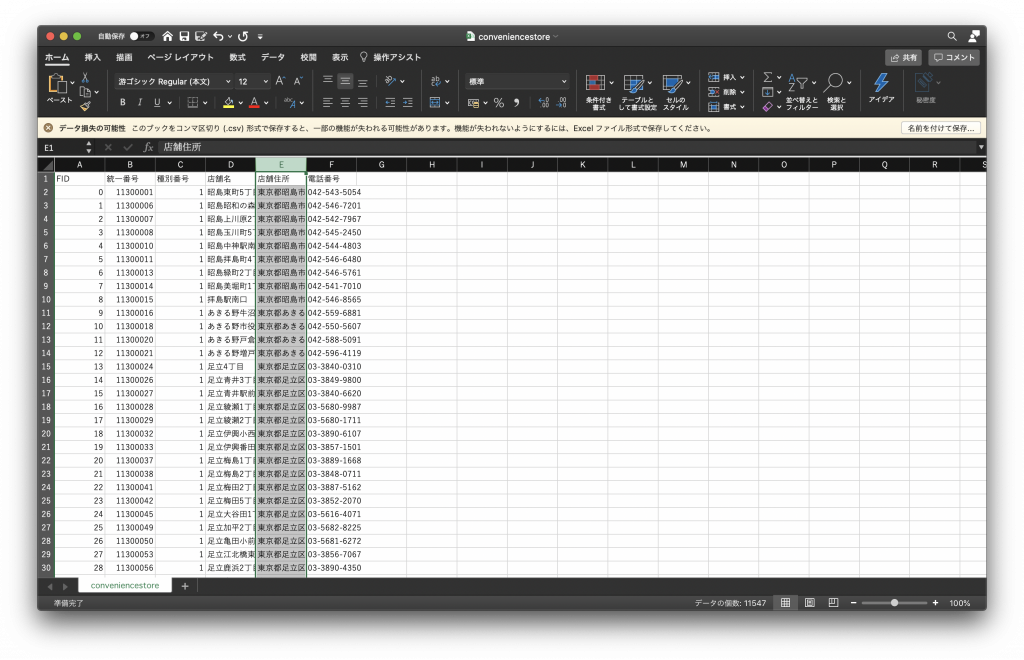Screen dimensions: 1024x660
Task: Open the account profile icon in the title bar
Action: [x=974, y=37]
